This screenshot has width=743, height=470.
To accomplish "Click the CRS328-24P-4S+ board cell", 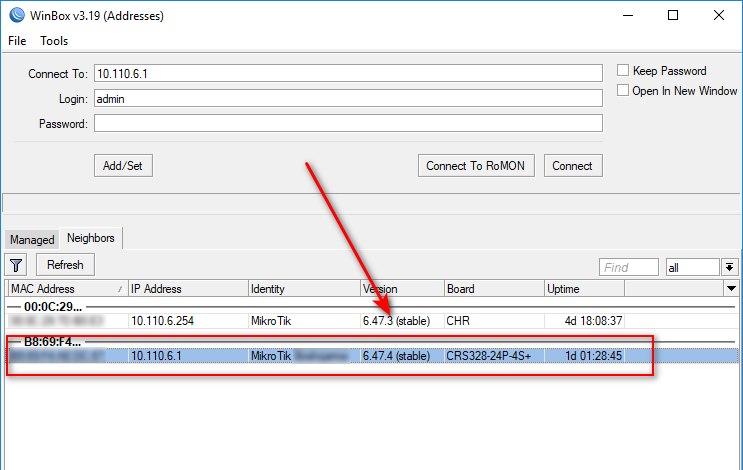I will pos(489,356).
